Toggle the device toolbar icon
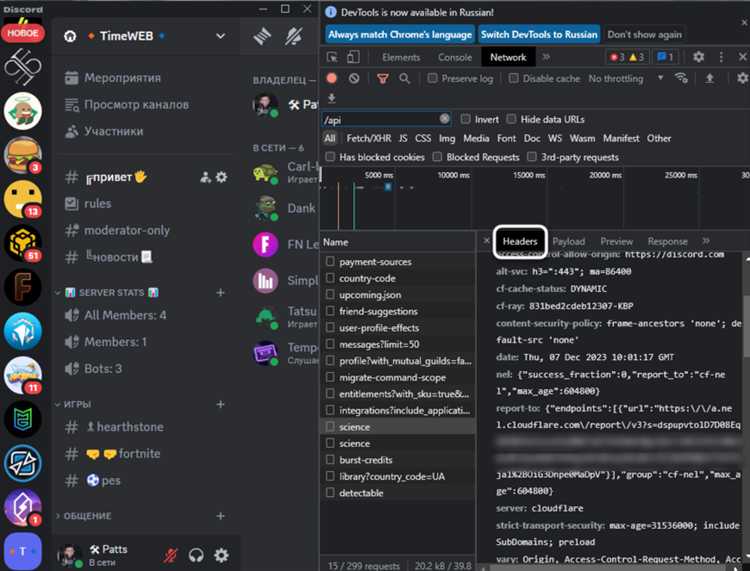The image size is (750, 571). pyautogui.click(x=353, y=57)
